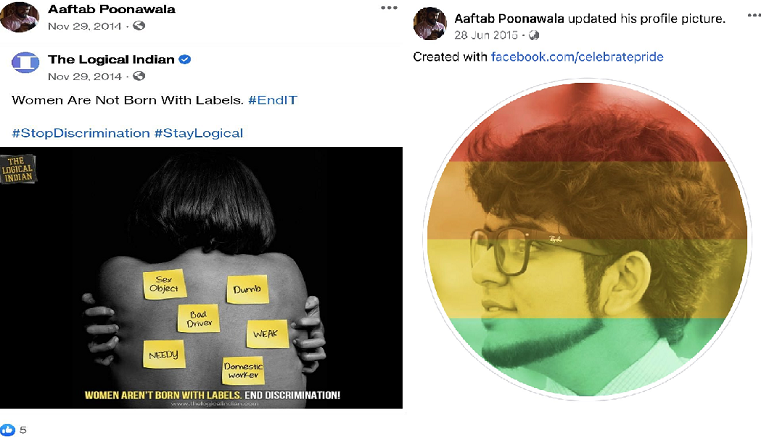Image resolution: width=777 pixels, height=437 pixels.
Task: Click the blue like thumb icon
Action: click(7, 430)
